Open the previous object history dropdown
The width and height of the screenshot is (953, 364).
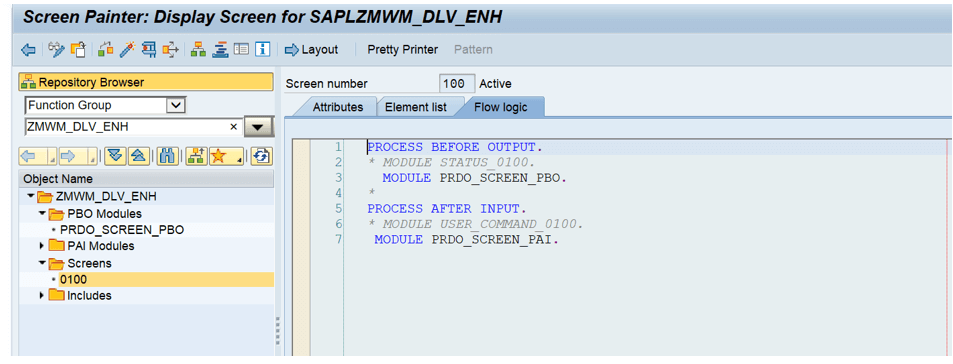pos(52,159)
